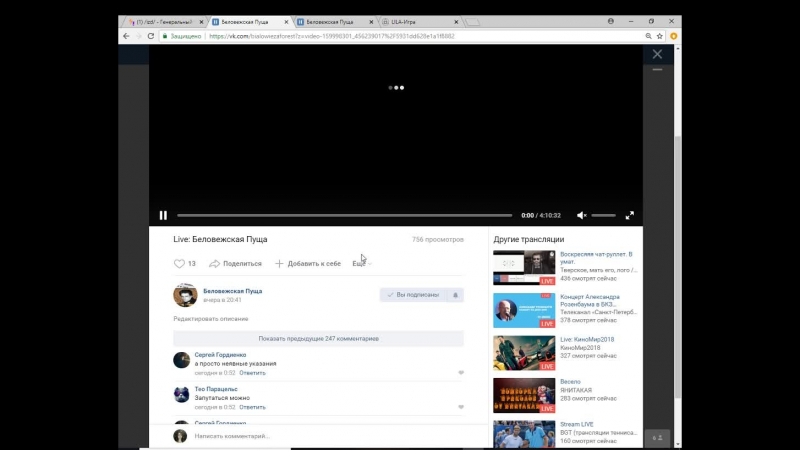Viewport: 800px width, 450px height.
Task: Show previous 247 comments
Action: (318, 338)
